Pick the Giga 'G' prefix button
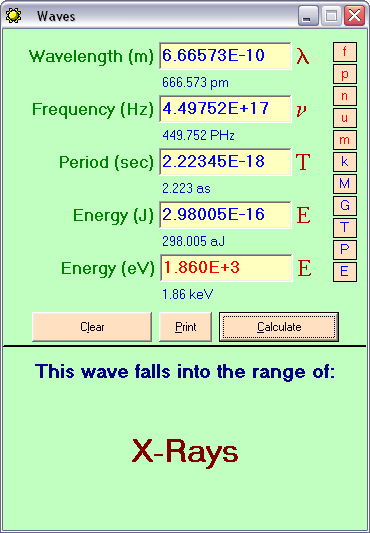 (344, 206)
